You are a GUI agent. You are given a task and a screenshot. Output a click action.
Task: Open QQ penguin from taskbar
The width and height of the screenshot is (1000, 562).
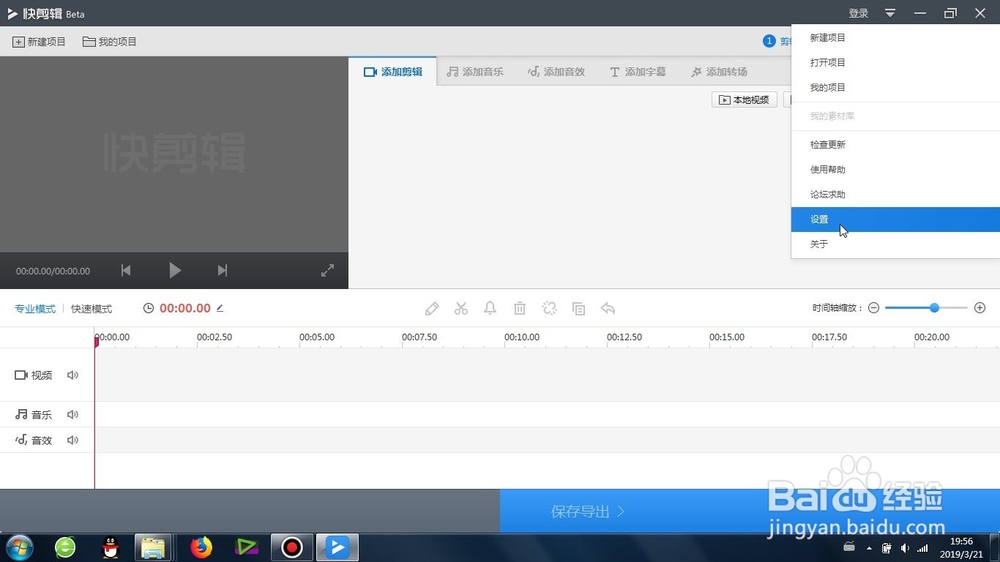[x=110, y=547]
